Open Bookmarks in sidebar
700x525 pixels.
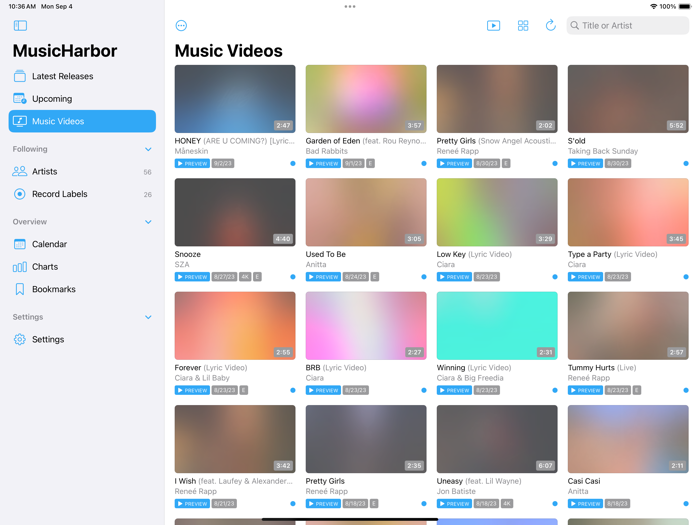point(82,289)
